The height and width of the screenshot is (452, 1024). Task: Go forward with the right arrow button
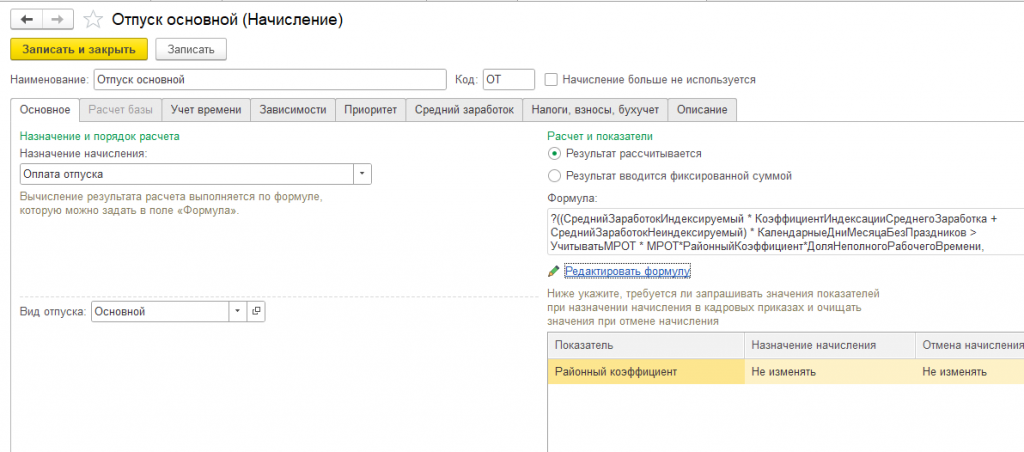click(x=58, y=20)
